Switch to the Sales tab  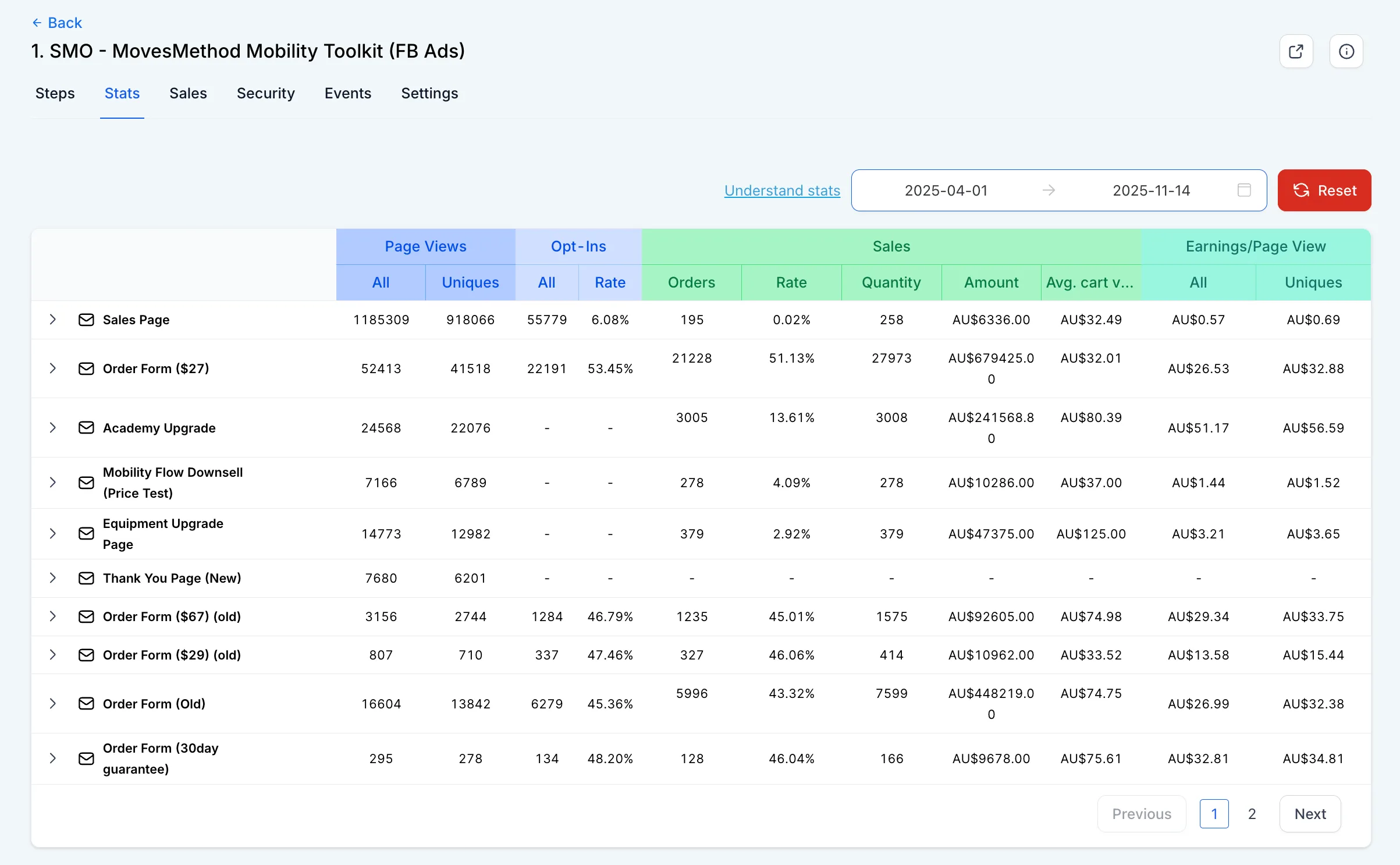click(188, 93)
